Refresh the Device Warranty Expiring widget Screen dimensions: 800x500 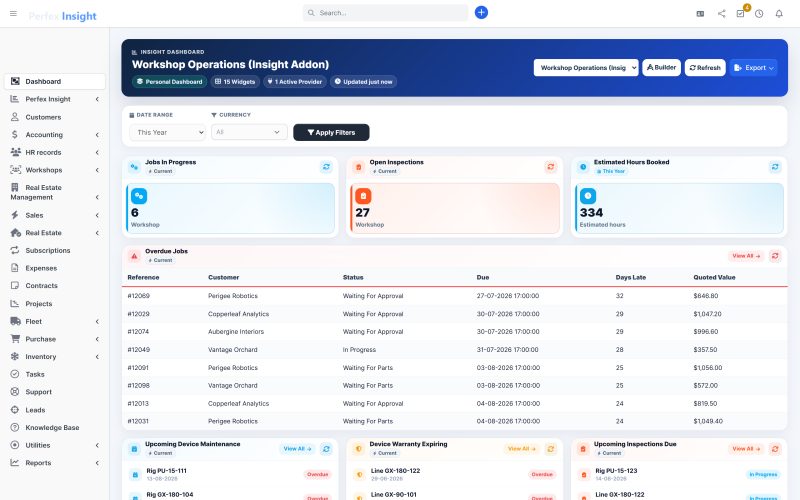551,448
